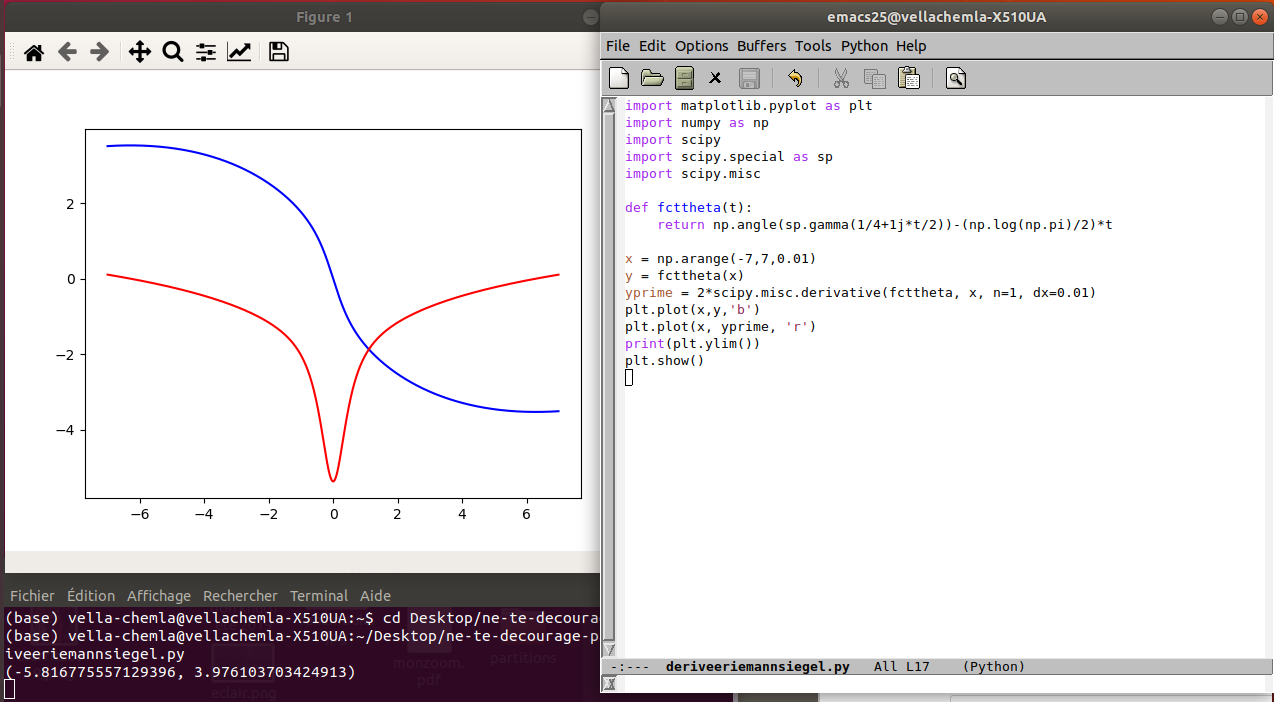Save the figure with the floppy icon

pyautogui.click(x=279, y=52)
